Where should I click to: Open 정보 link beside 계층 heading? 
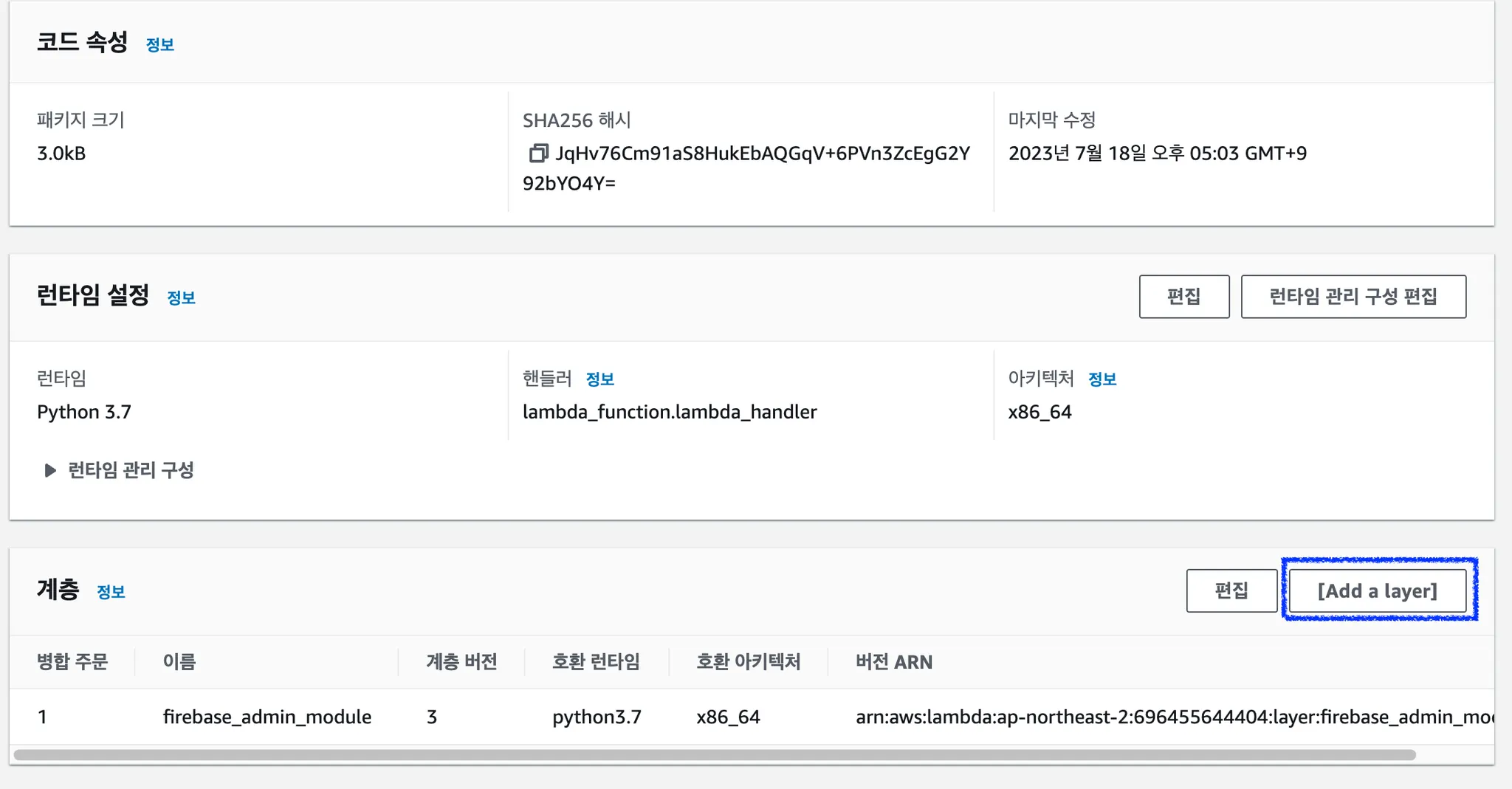[x=111, y=592]
